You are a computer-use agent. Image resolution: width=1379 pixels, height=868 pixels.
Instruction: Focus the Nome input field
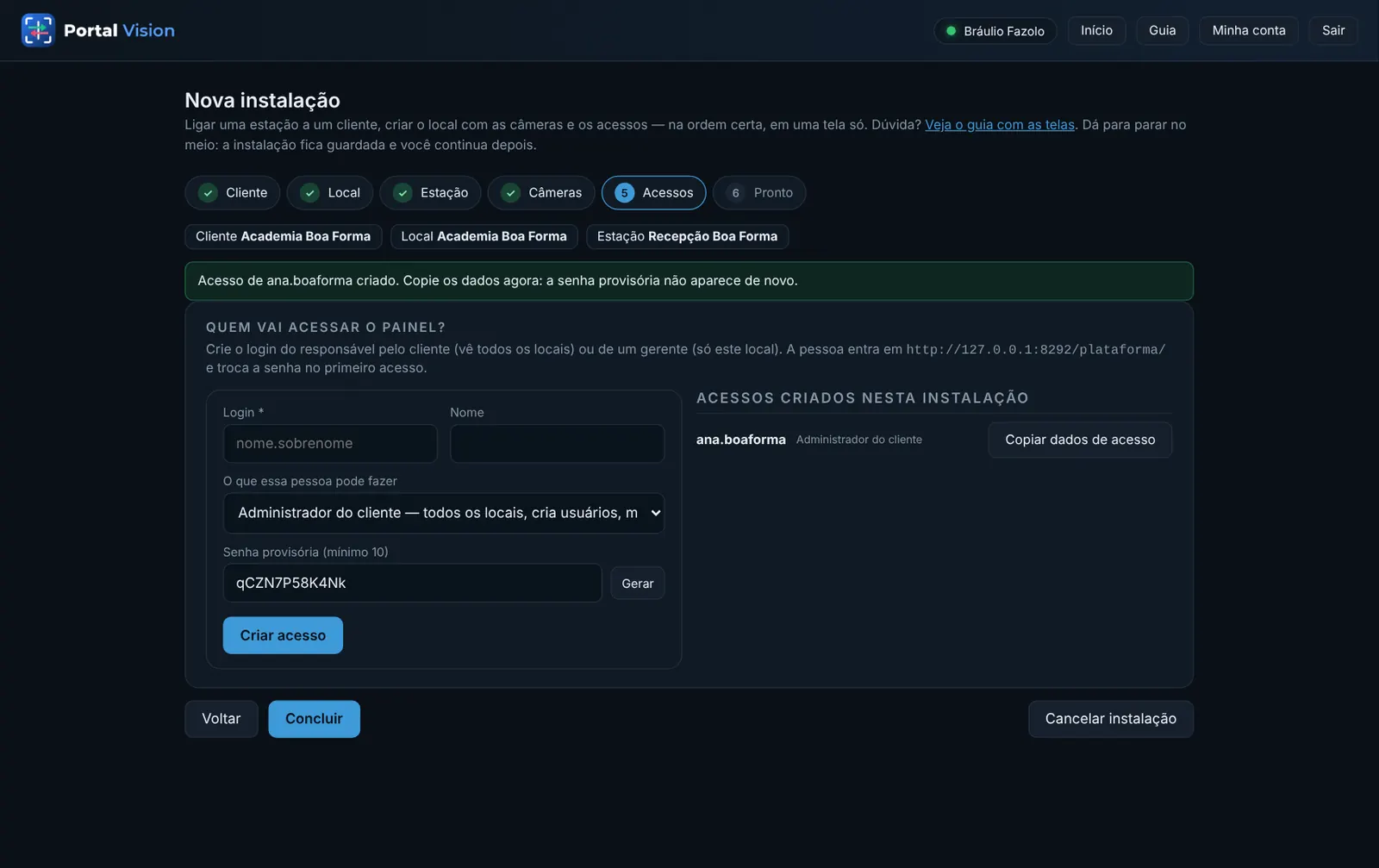(557, 444)
